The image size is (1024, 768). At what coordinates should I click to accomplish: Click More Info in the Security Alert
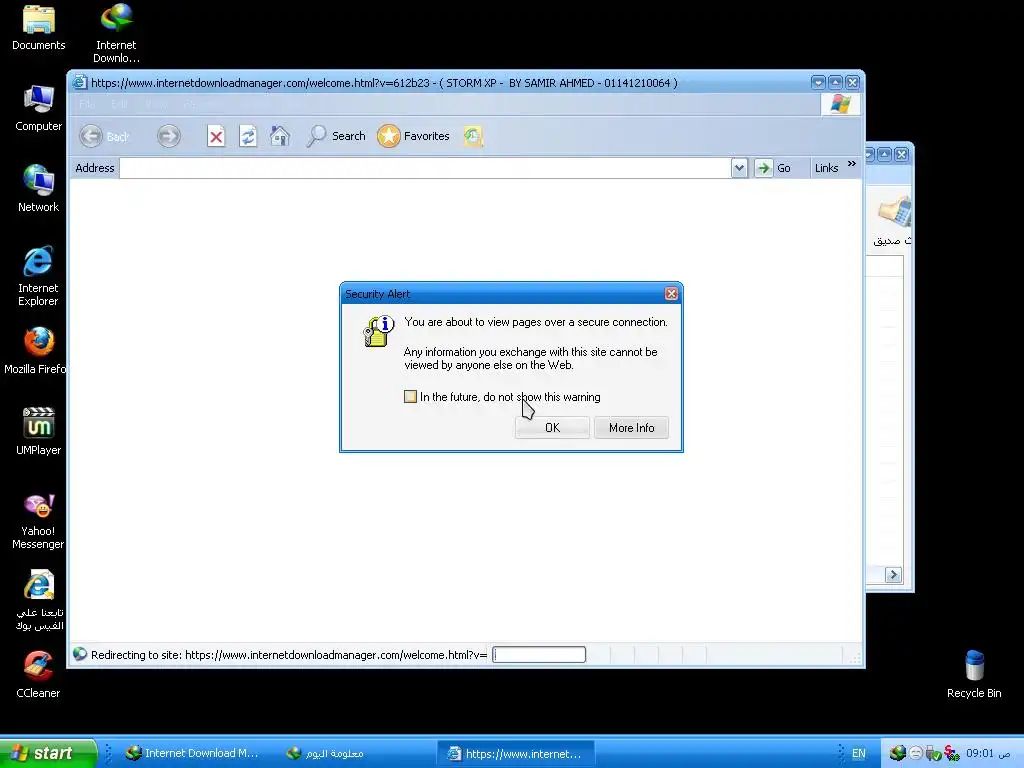point(632,428)
